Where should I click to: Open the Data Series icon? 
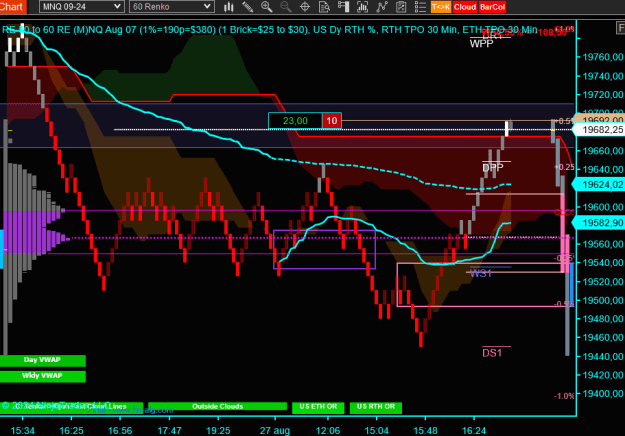click(362, 7)
